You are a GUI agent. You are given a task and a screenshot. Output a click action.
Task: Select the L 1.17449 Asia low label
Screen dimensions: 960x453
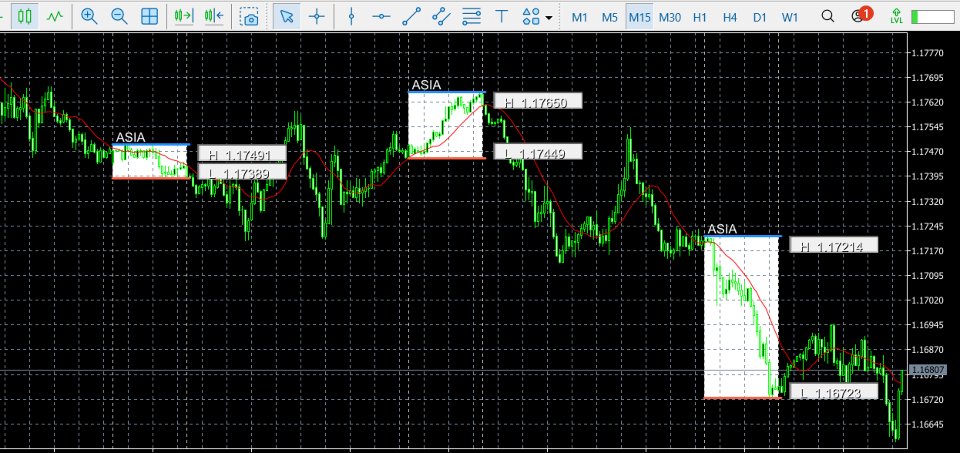click(538, 151)
